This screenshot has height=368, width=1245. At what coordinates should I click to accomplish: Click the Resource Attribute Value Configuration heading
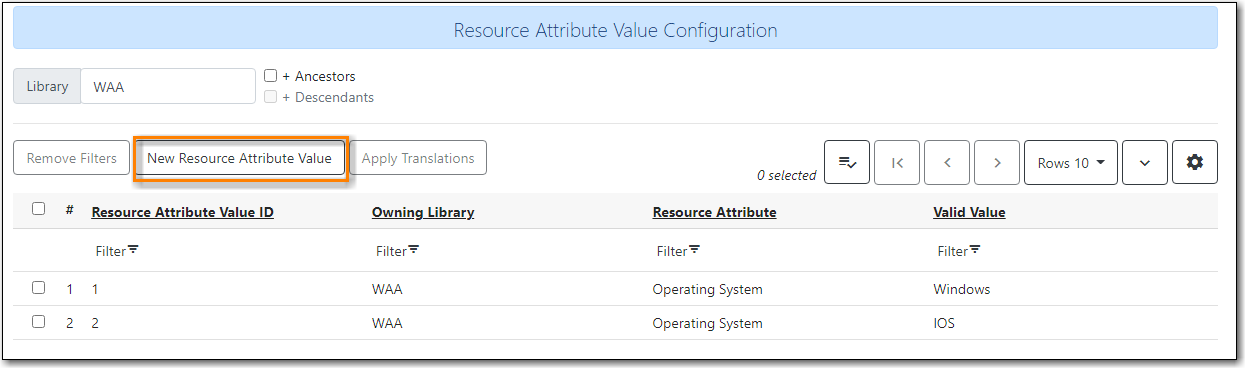pos(615,30)
